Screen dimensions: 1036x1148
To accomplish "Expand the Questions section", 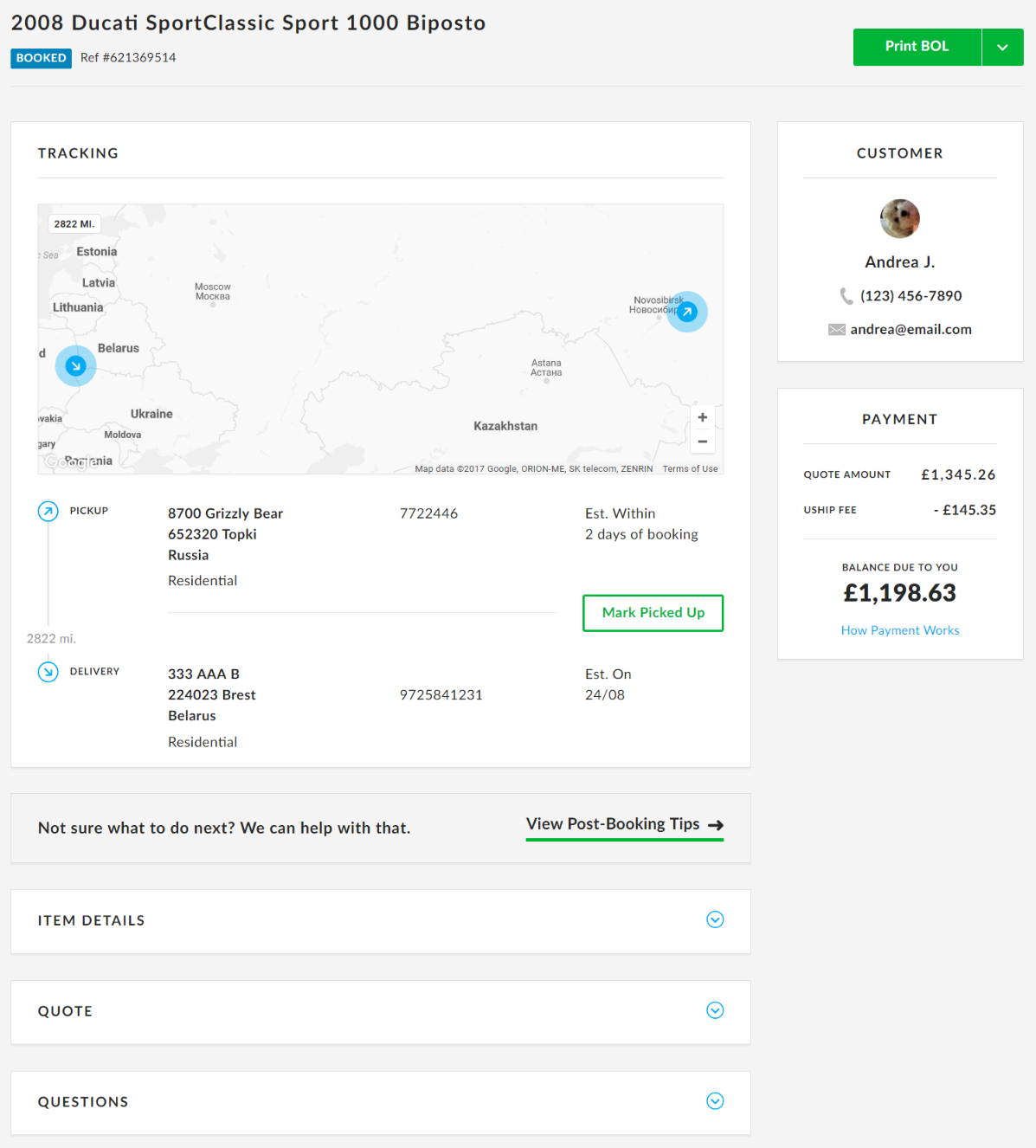I will (715, 1101).
